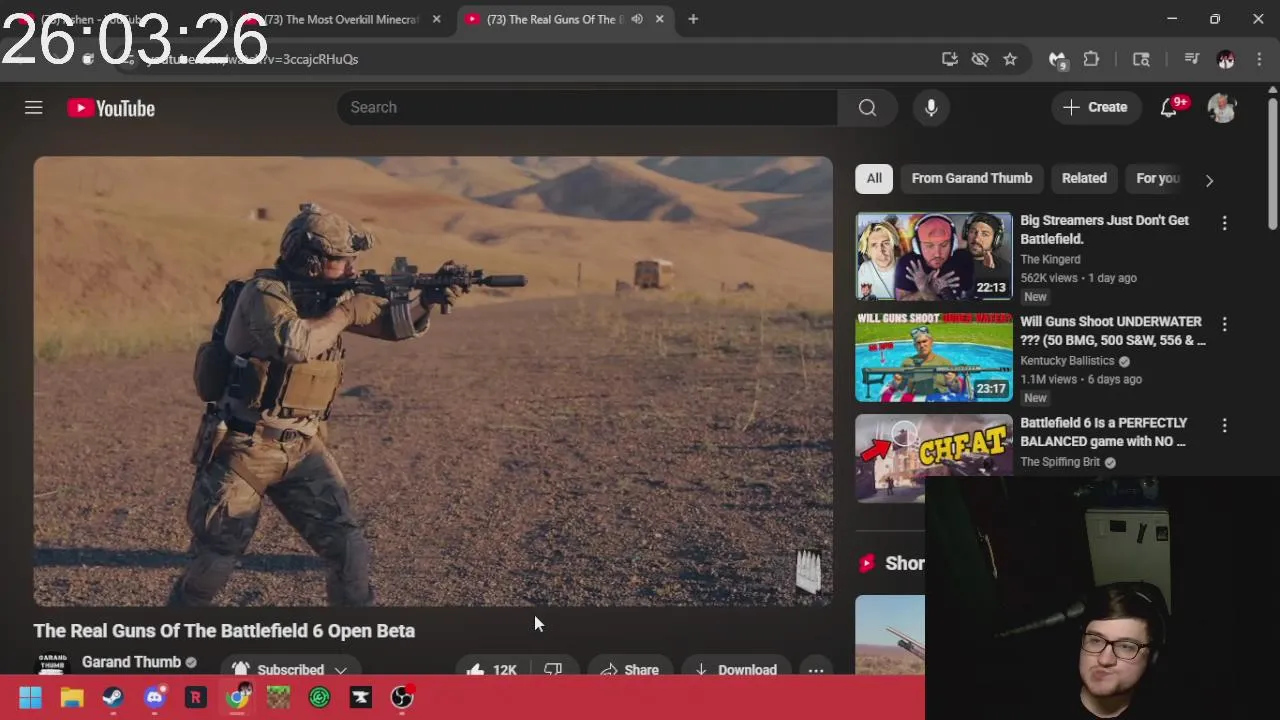
Task: Close the Most Overkill Minecraft tab
Action: [436, 19]
